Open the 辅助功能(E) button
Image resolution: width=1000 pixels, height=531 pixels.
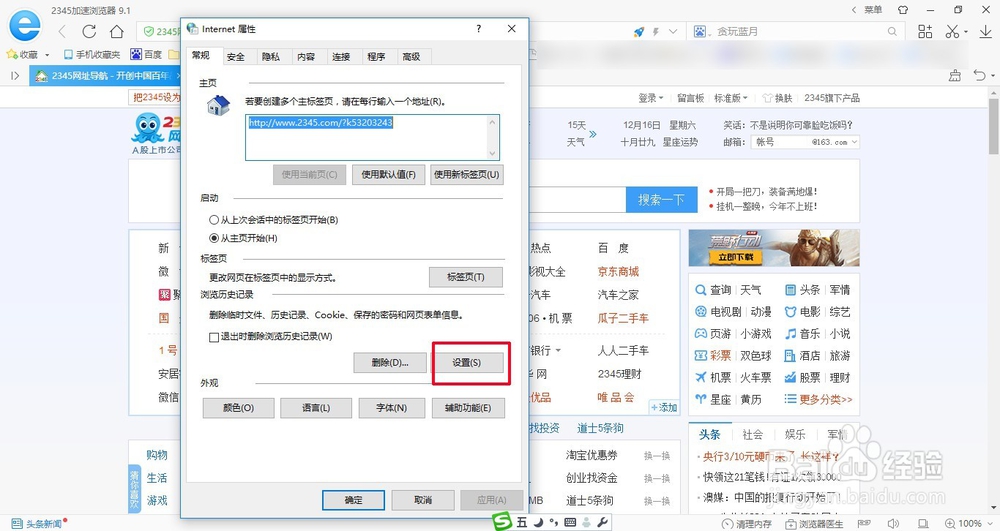pyautogui.click(x=468, y=408)
